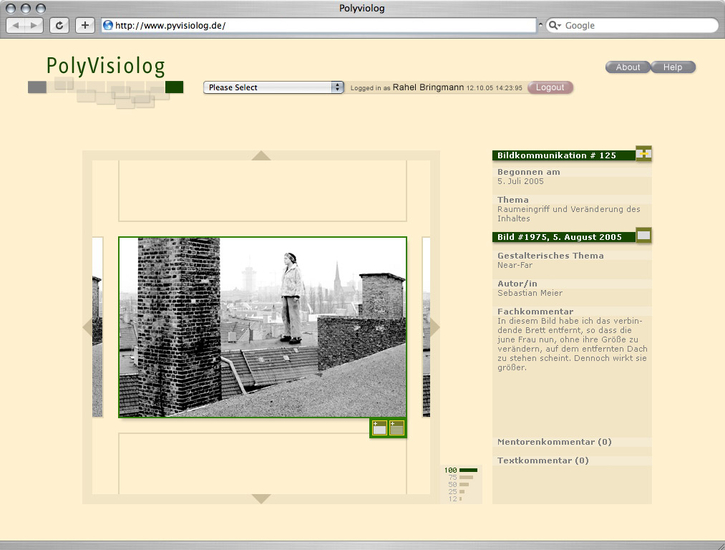The height and width of the screenshot is (550, 725).
Task: Click the Autor/in heading
Action: [x=517, y=284]
